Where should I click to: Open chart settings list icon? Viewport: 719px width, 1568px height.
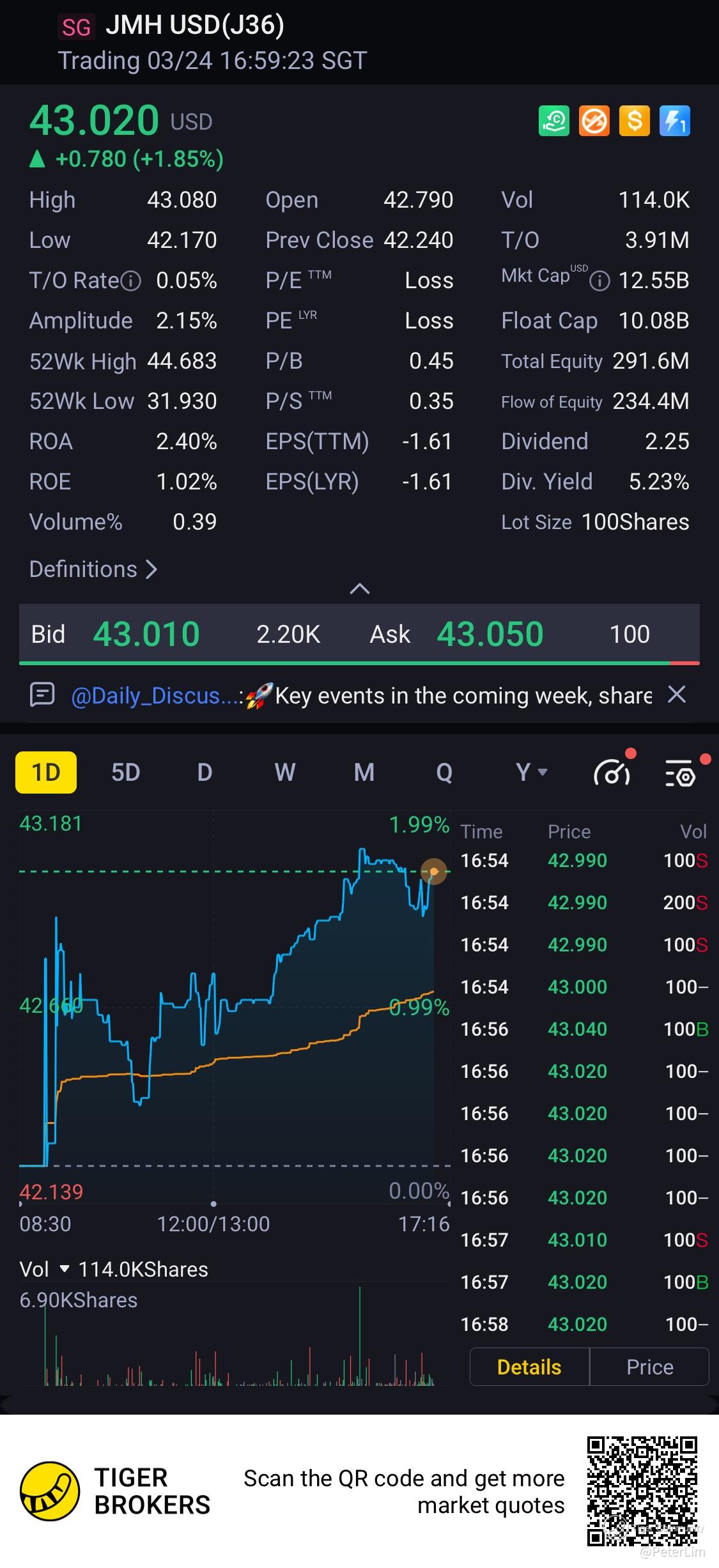pos(681,772)
